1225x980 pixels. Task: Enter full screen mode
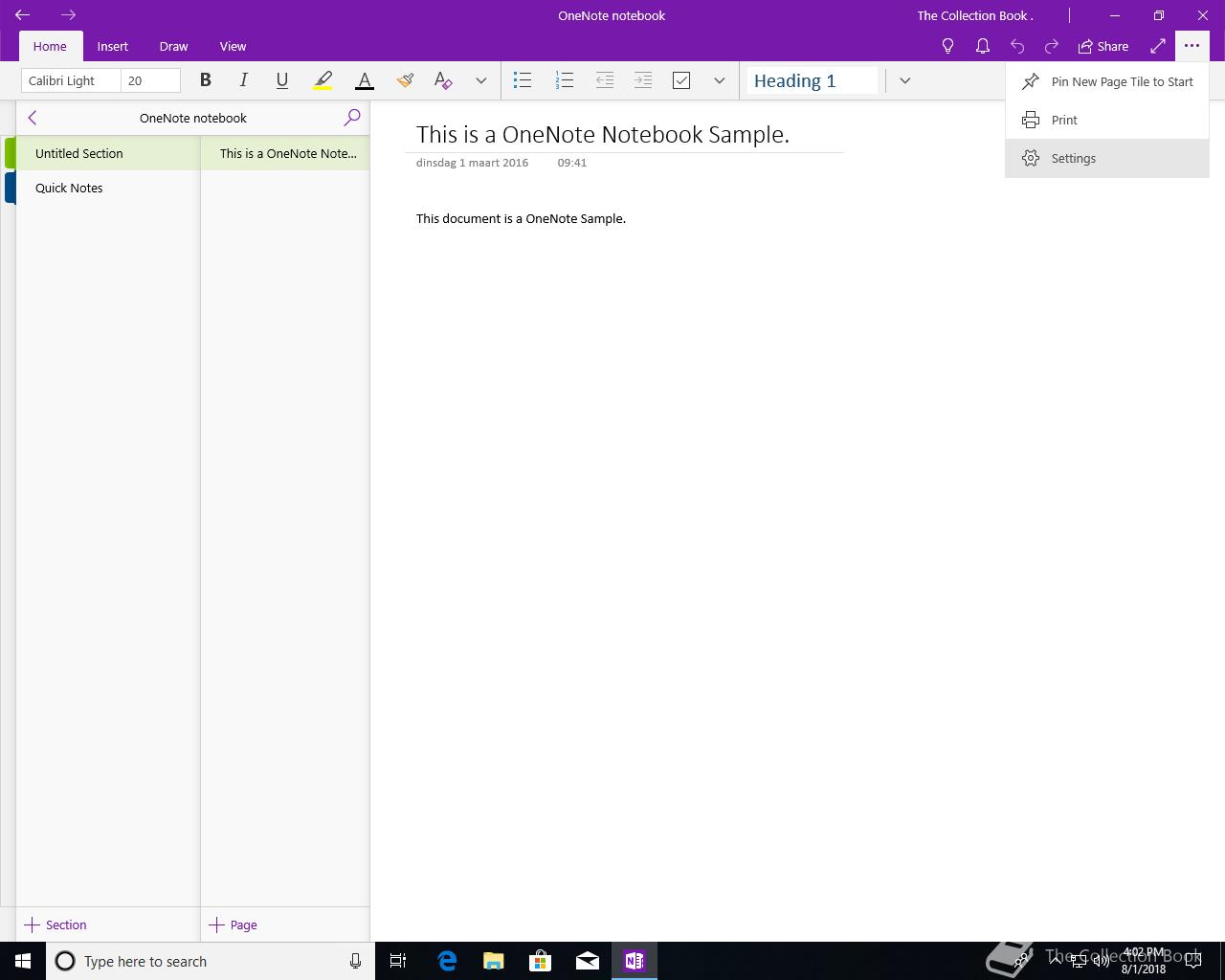[x=1157, y=46]
